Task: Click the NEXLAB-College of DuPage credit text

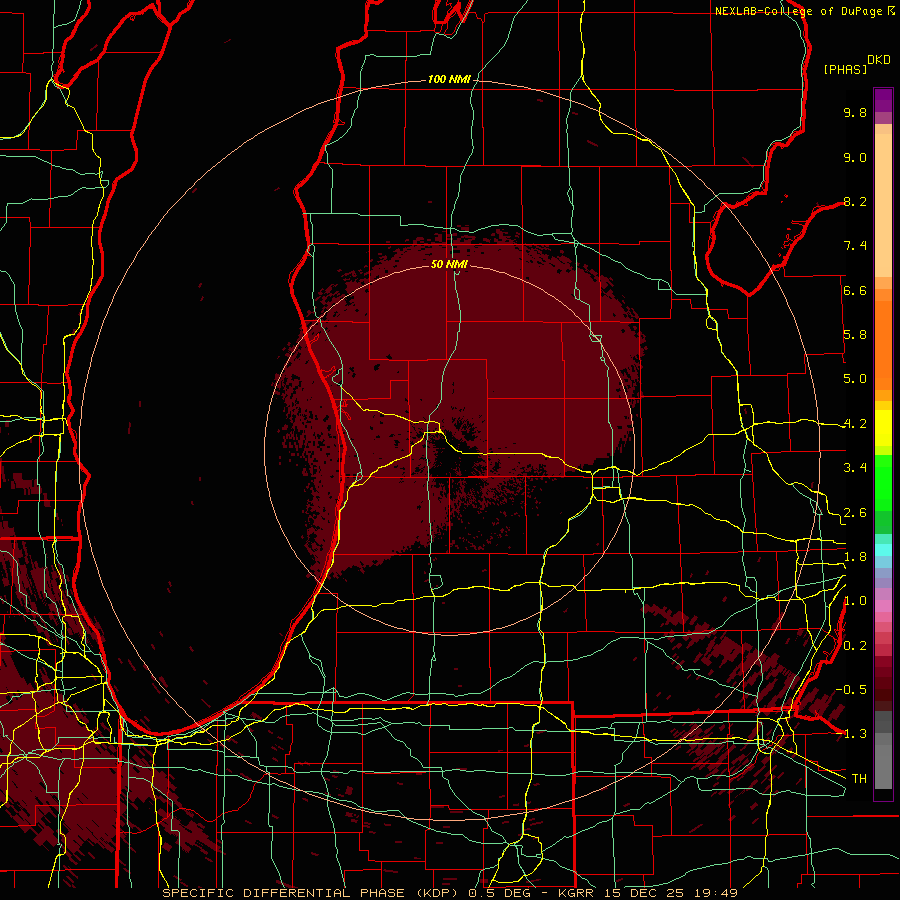Action: [x=798, y=11]
